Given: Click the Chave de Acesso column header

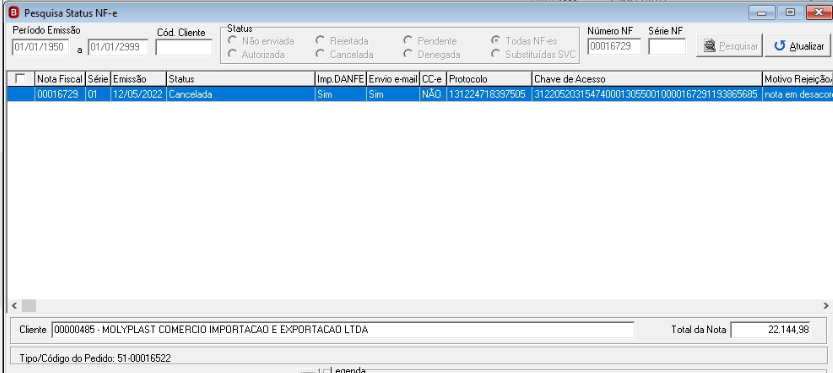Looking at the screenshot, I should (x=647, y=79).
